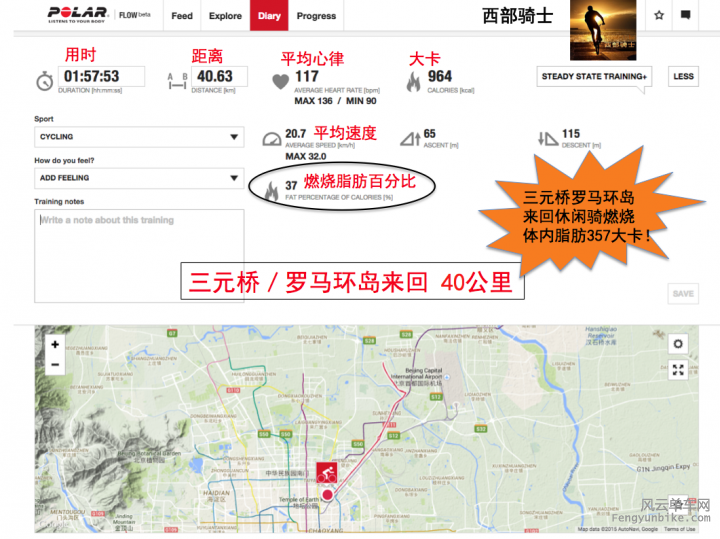Click into the training notes text area
720x539 pixels.
point(139,256)
